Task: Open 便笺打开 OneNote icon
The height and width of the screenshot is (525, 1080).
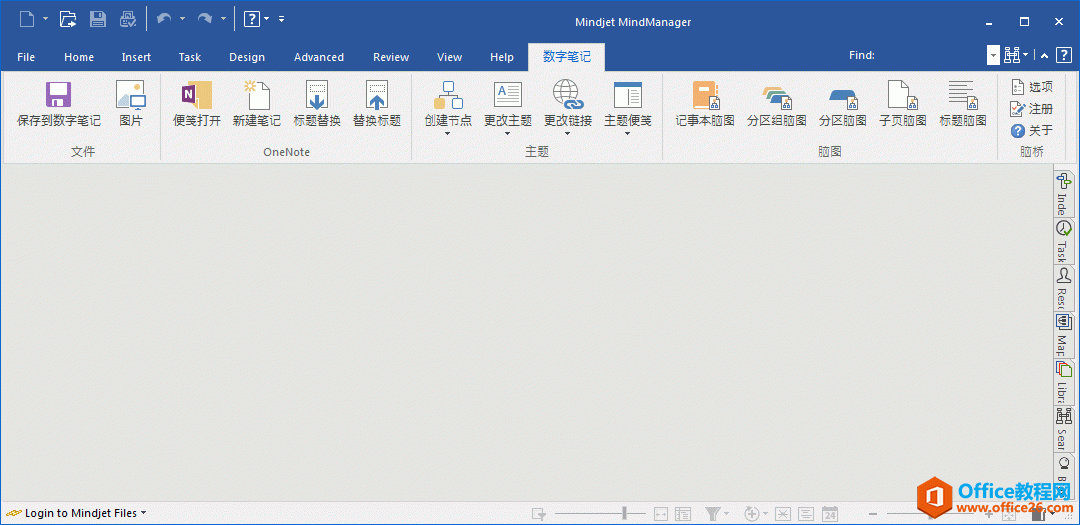Action: coord(197,94)
